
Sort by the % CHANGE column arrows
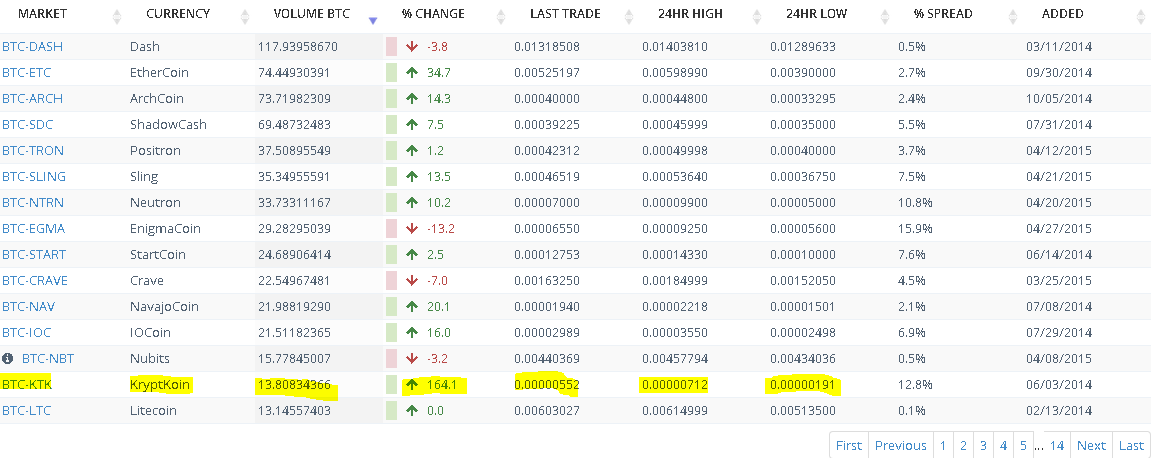(501, 17)
